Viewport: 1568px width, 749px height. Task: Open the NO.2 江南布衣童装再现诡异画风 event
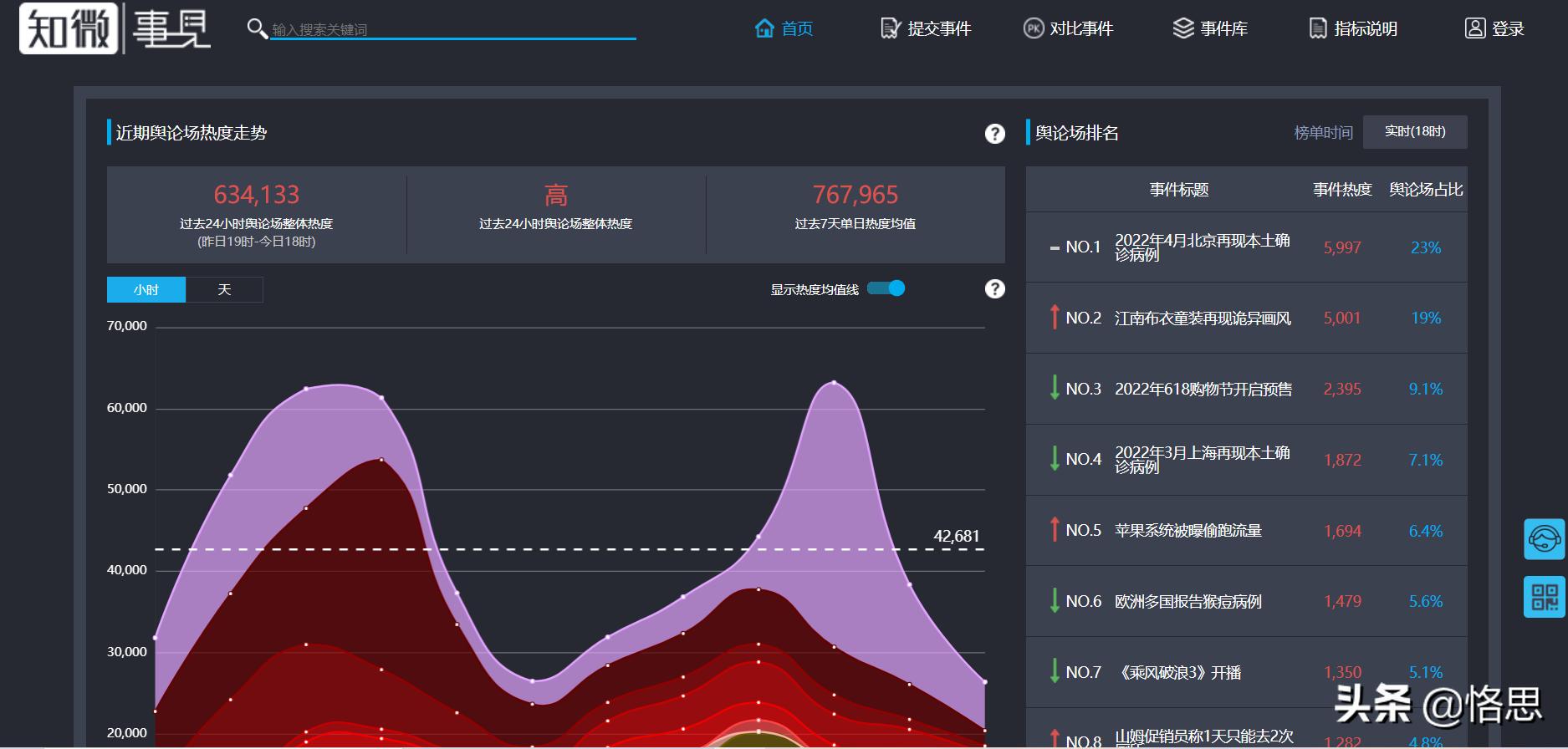[1202, 318]
